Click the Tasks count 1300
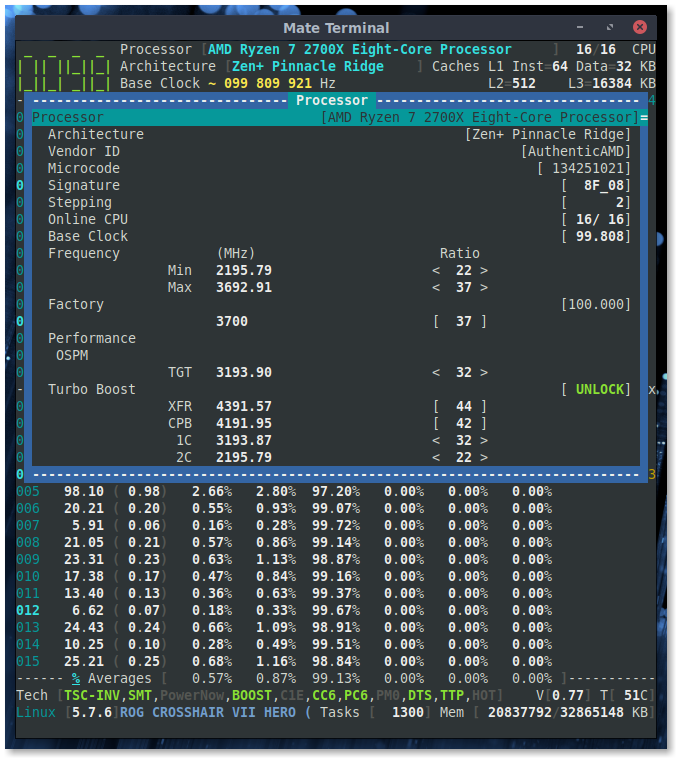The image size is (676, 758). (408, 713)
